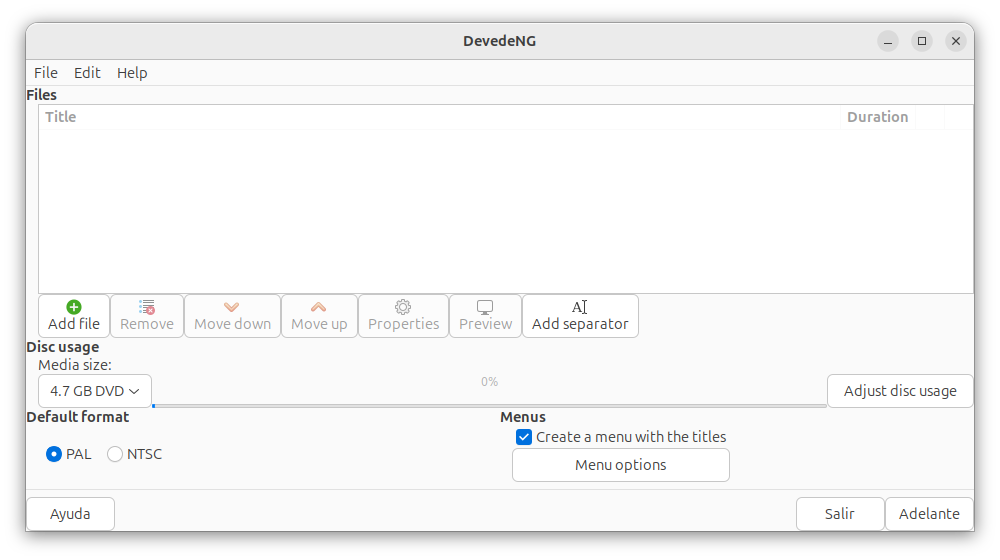Screen dimensions: 1000x560
Task: Open the 4.7 GB DVD media size dropdown
Action: click(95, 391)
